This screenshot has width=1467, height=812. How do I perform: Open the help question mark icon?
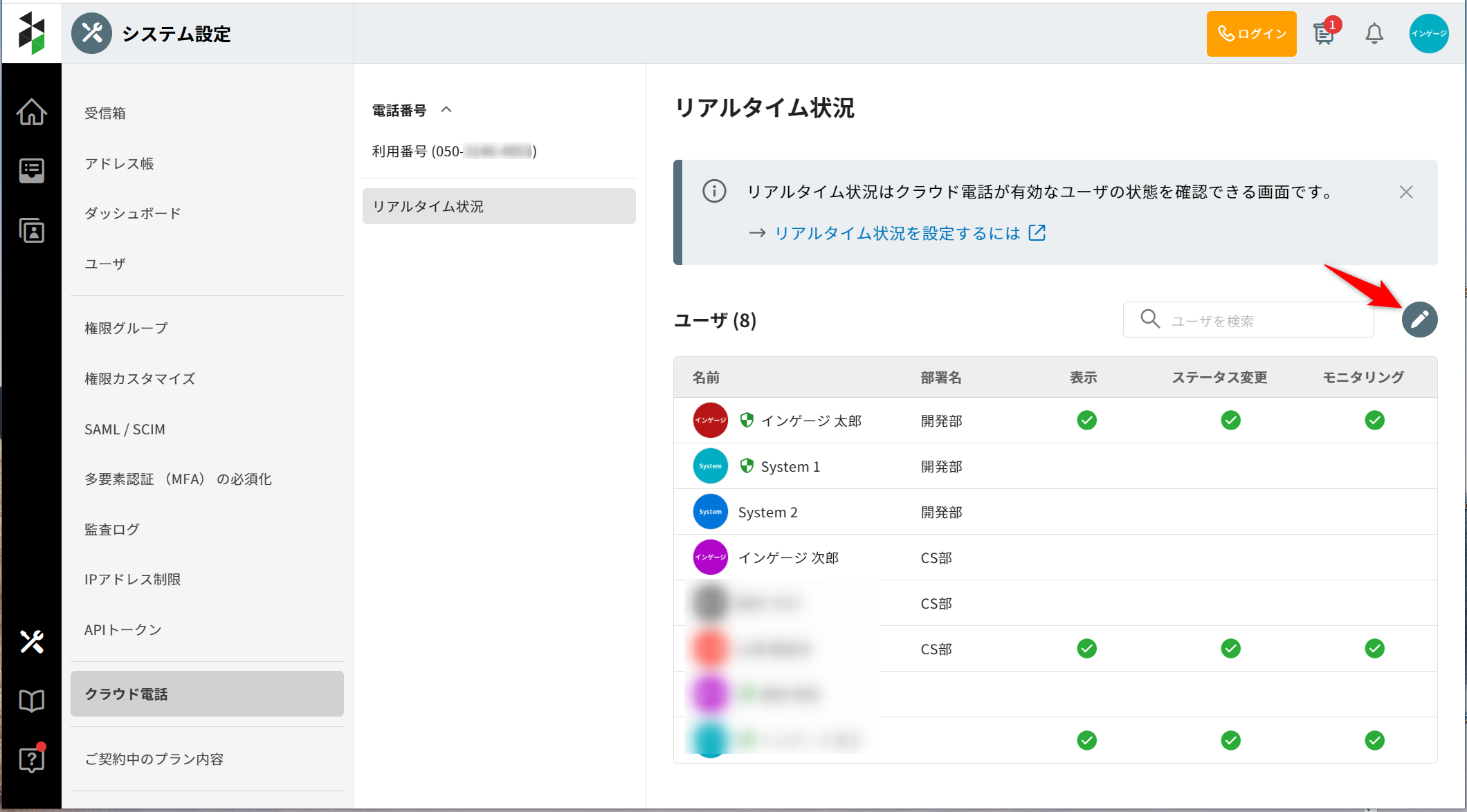32,759
